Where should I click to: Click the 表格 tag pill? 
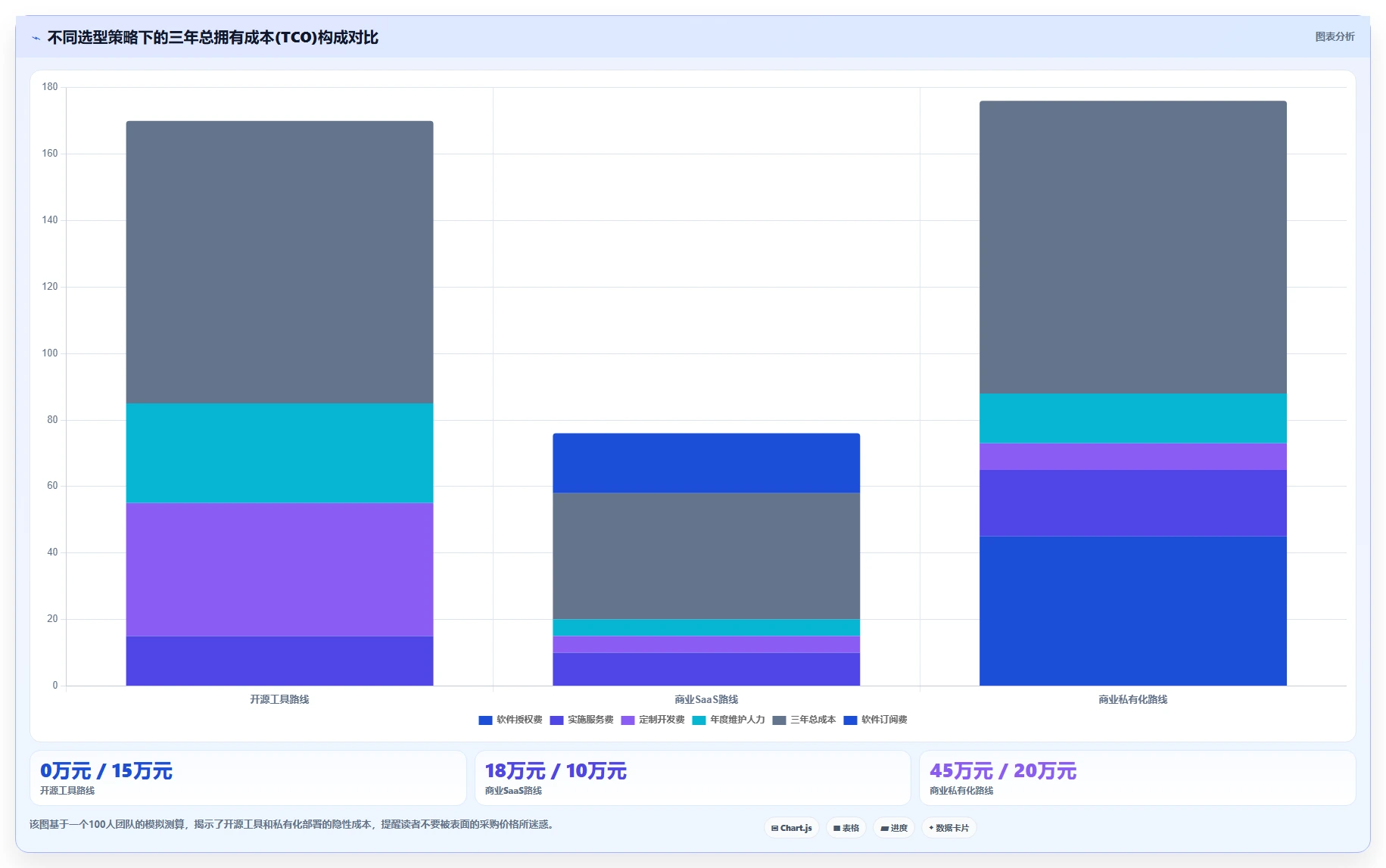click(x=846, y=828)
